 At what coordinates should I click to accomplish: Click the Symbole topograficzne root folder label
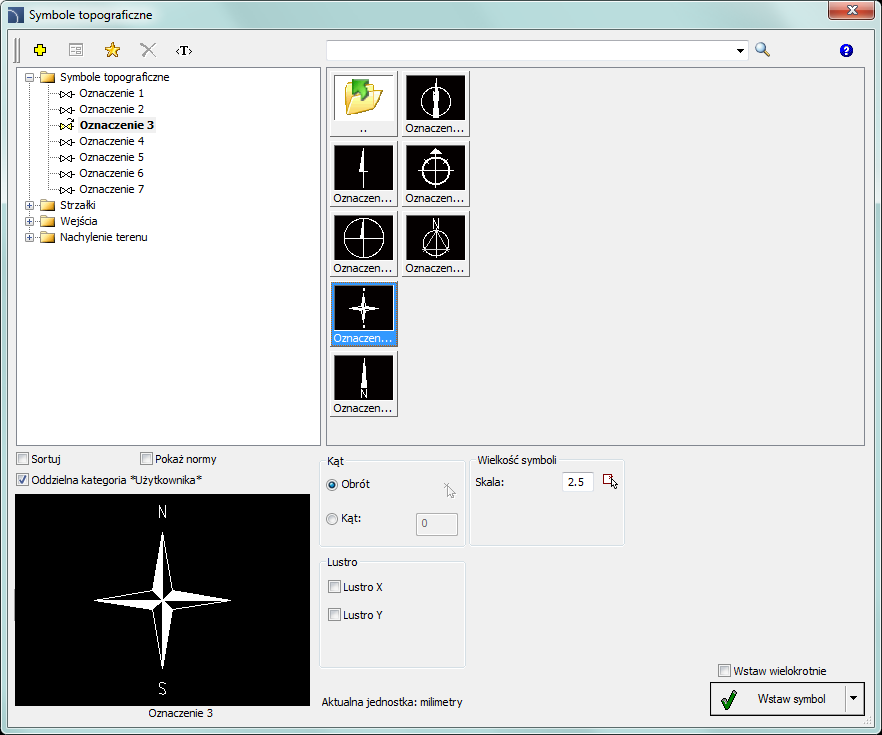pos(115,78)
